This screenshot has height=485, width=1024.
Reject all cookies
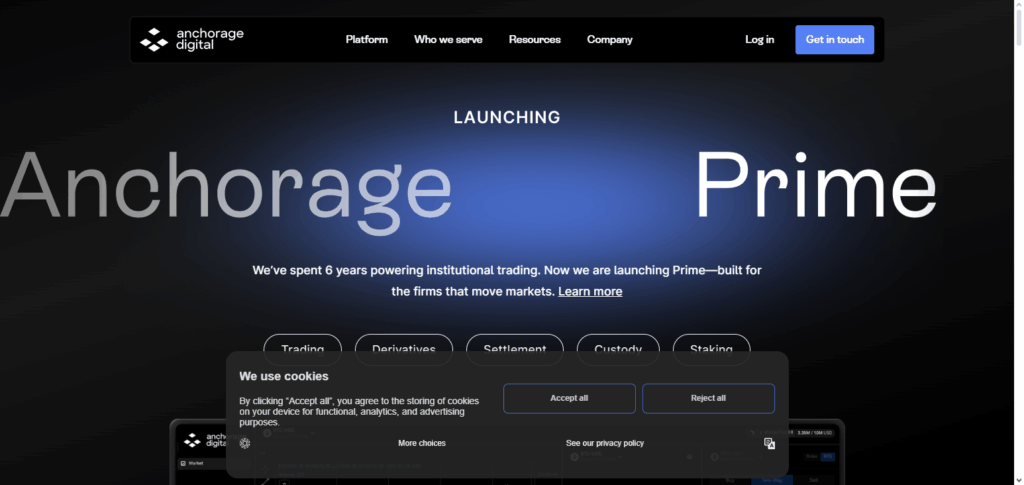click(708, 398)
